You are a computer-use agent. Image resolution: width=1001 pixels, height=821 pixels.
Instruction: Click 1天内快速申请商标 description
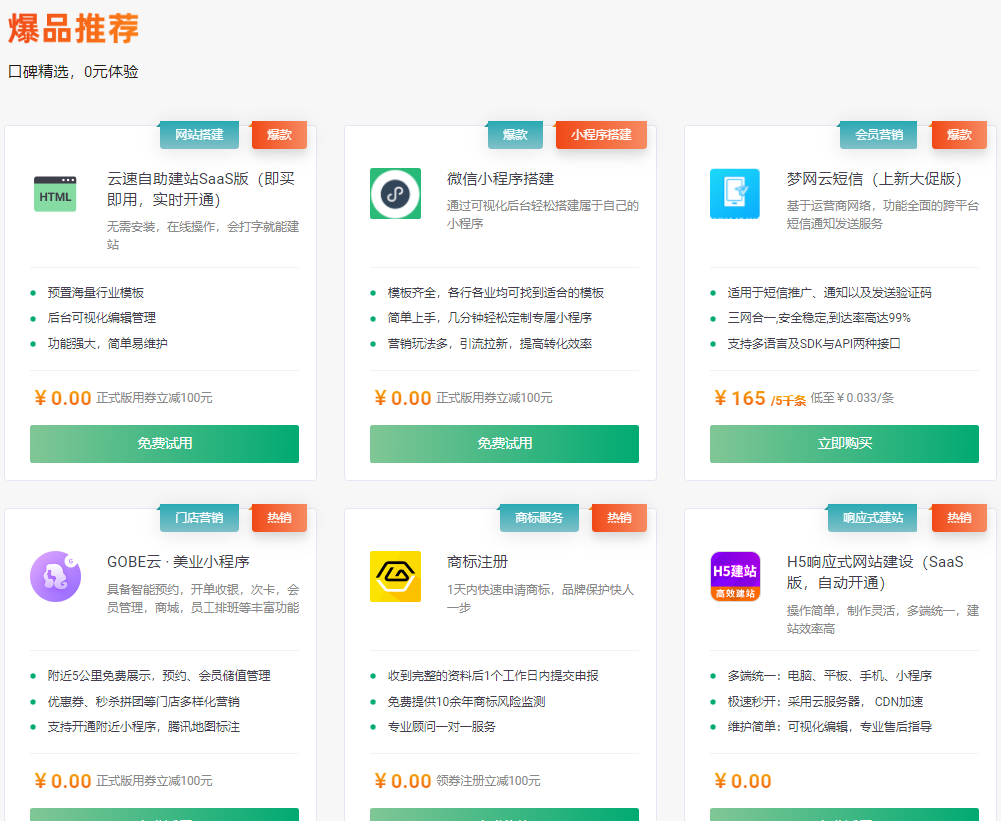(x=541, y=598)
